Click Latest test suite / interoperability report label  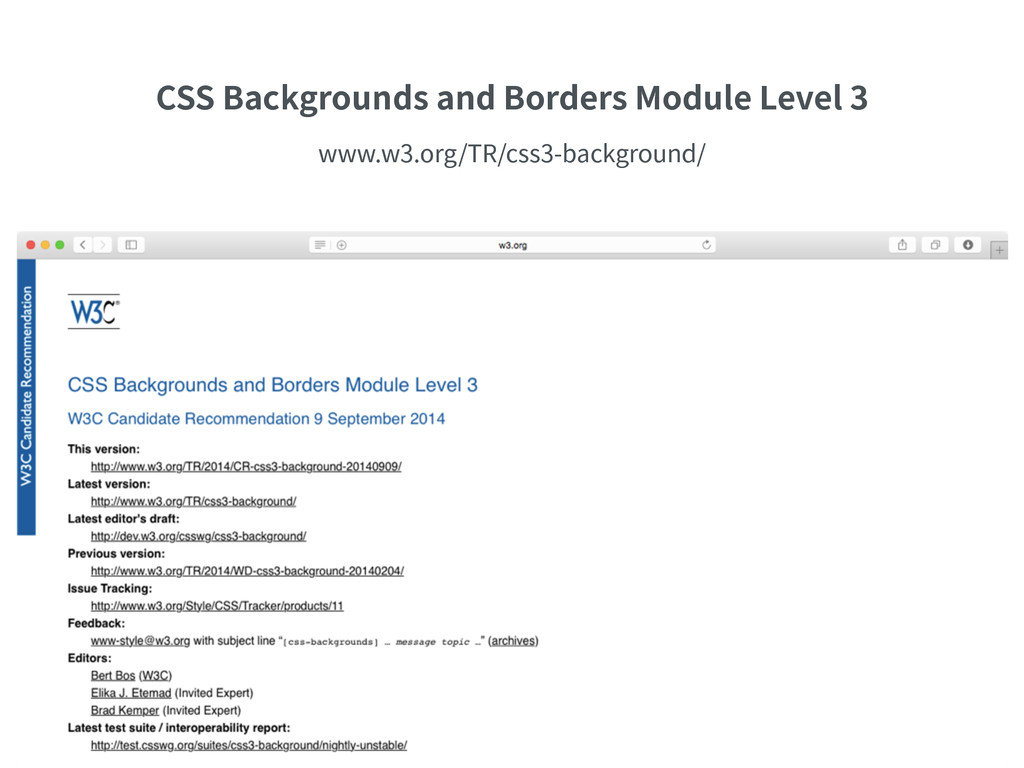click(x=179, y=728)
